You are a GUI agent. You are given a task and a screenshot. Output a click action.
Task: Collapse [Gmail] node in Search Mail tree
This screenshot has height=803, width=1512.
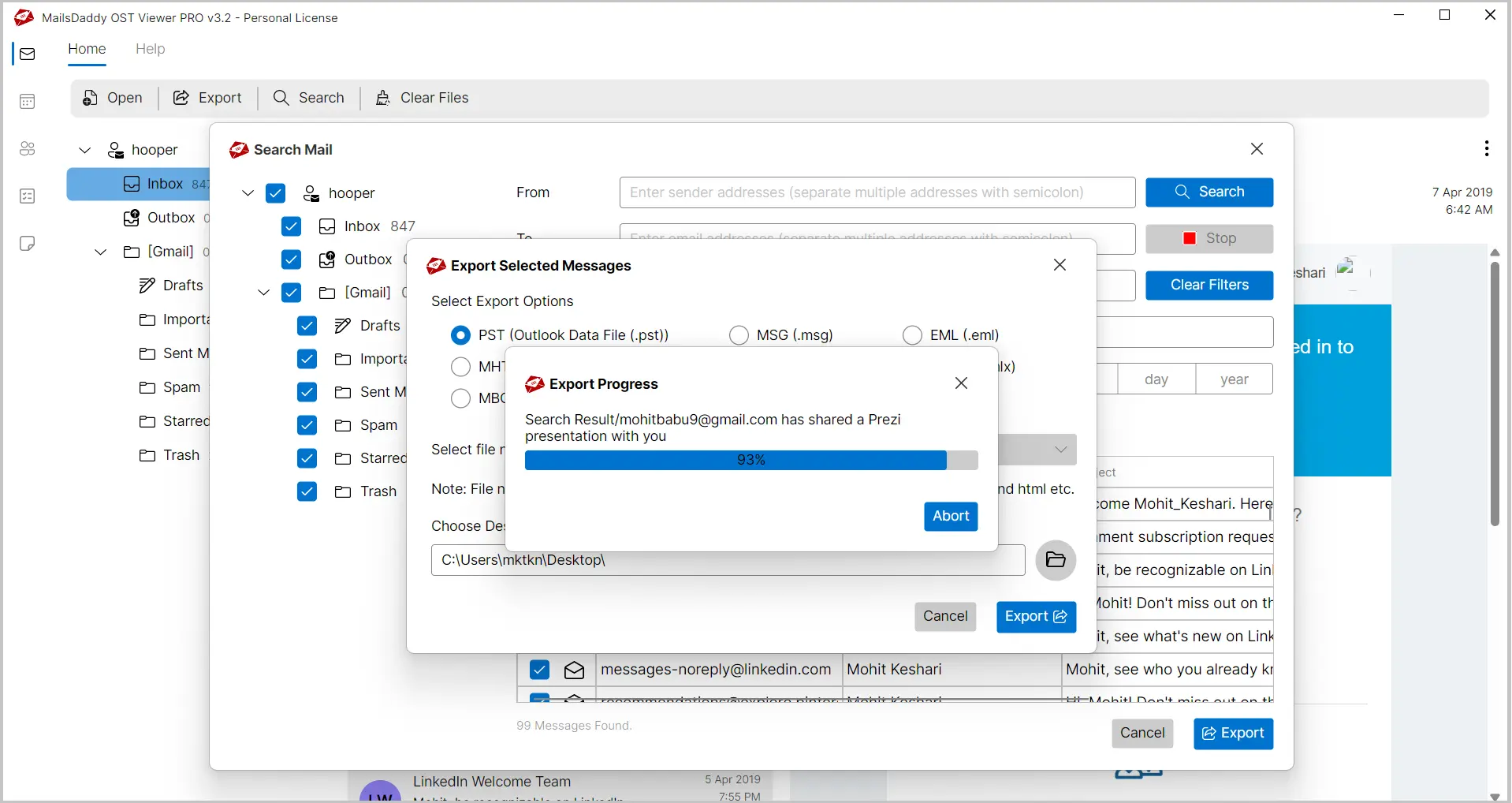coord(263,293)
